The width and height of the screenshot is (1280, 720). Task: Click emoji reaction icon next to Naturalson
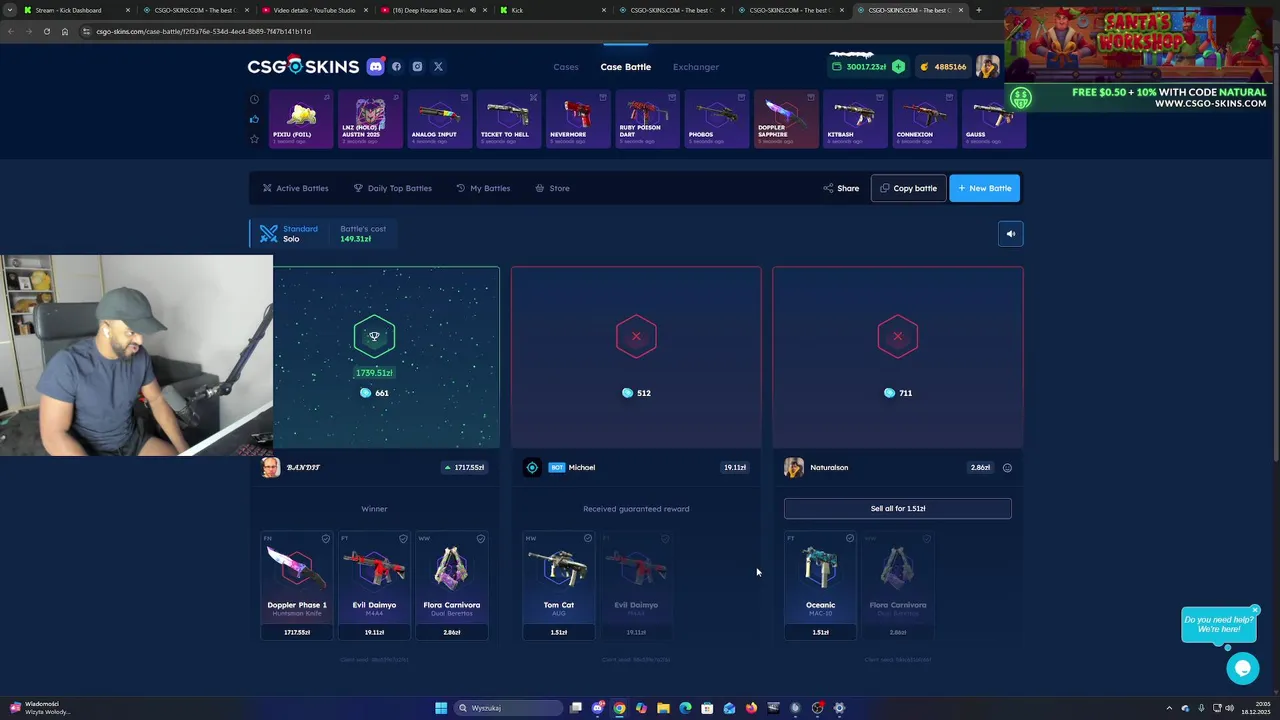tap(1007, 468)
